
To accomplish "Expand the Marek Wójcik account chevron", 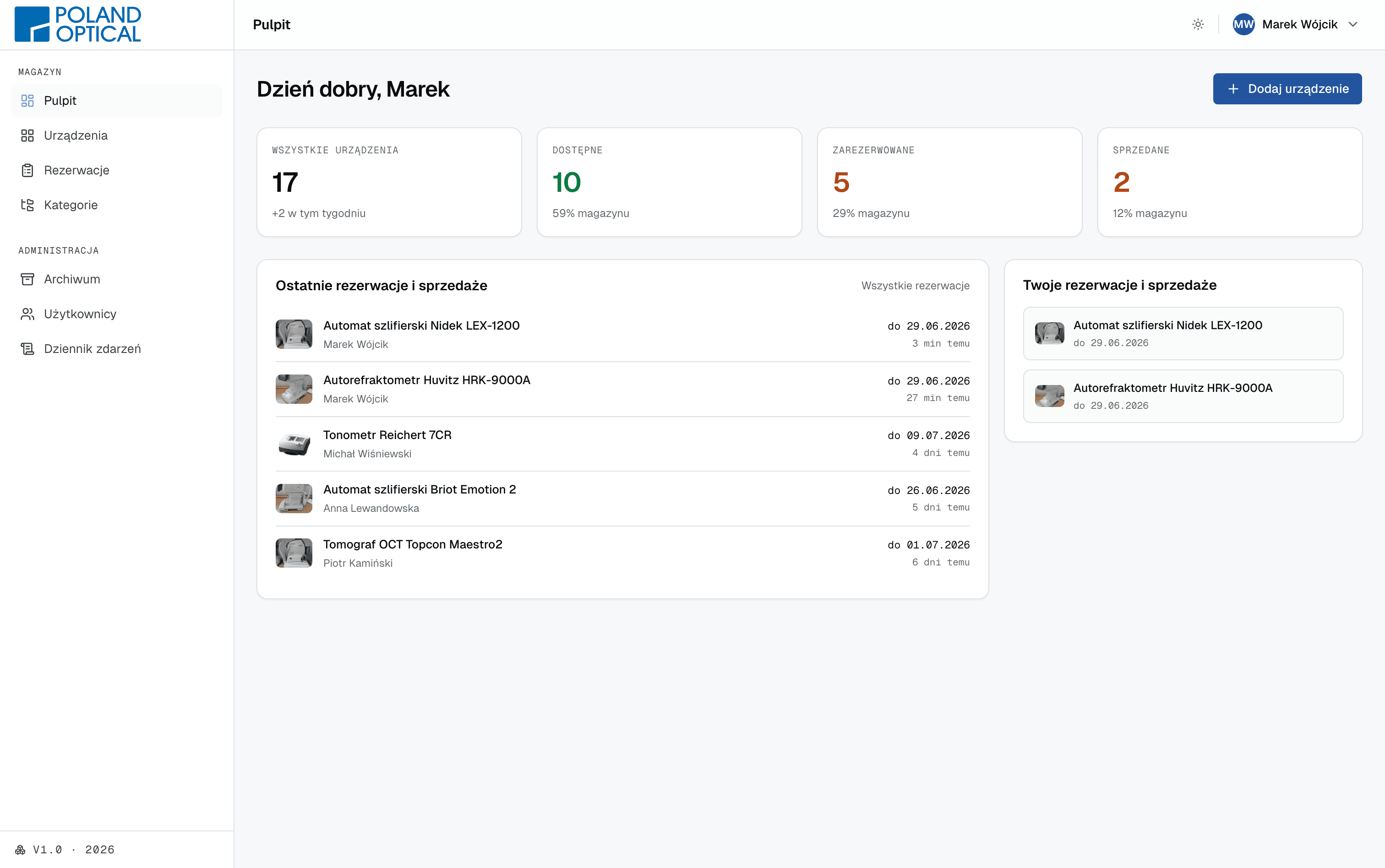I will pos(1353,24).
